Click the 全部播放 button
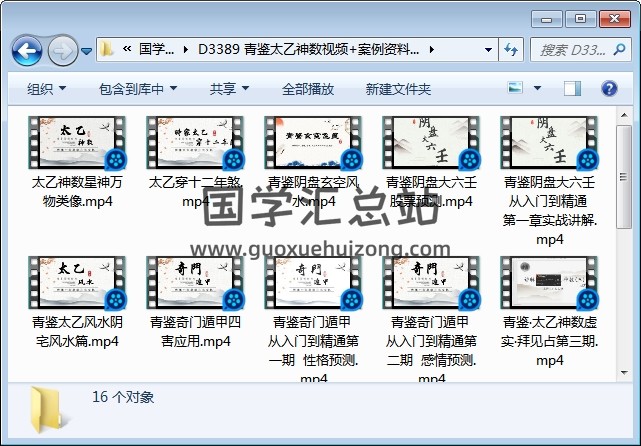 point(309,89)
